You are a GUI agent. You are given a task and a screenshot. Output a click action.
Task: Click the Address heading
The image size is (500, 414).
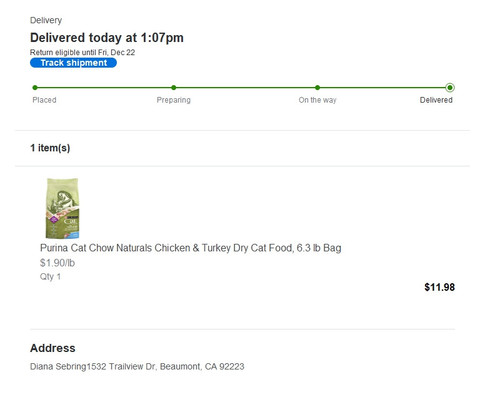pos(53,348)
